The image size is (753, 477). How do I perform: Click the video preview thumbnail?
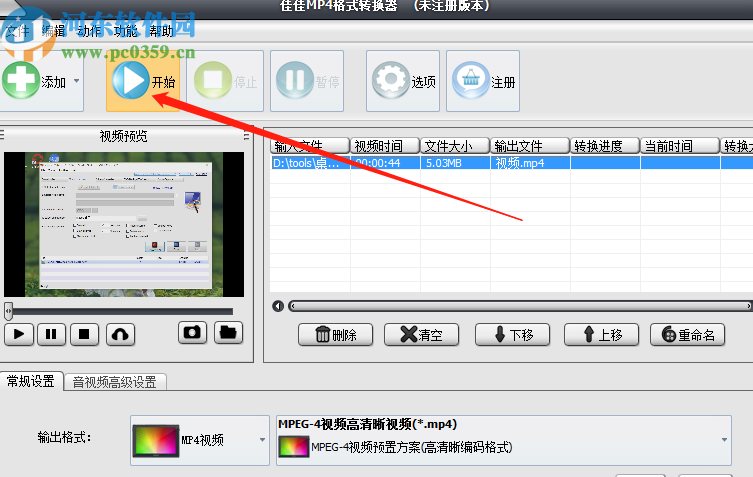click(124, 224)
